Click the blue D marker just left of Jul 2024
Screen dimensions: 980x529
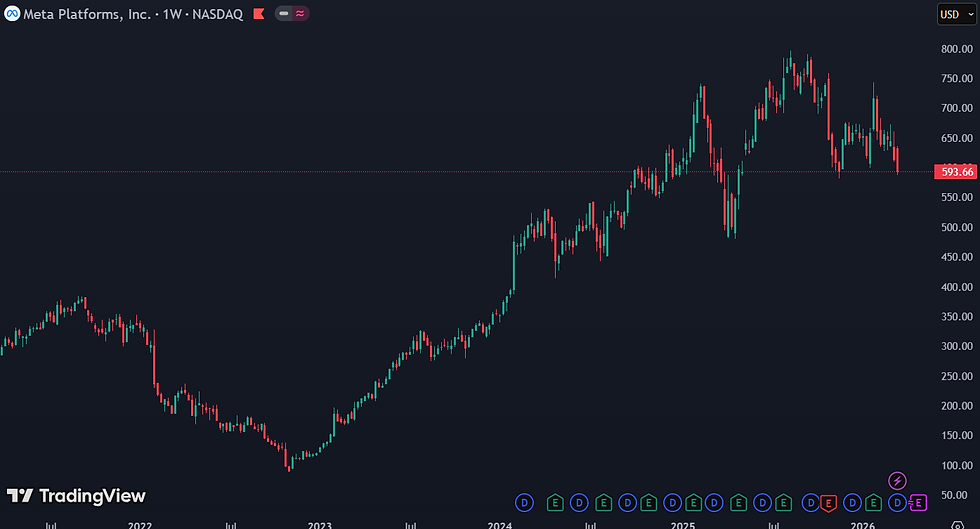[579, 503]
